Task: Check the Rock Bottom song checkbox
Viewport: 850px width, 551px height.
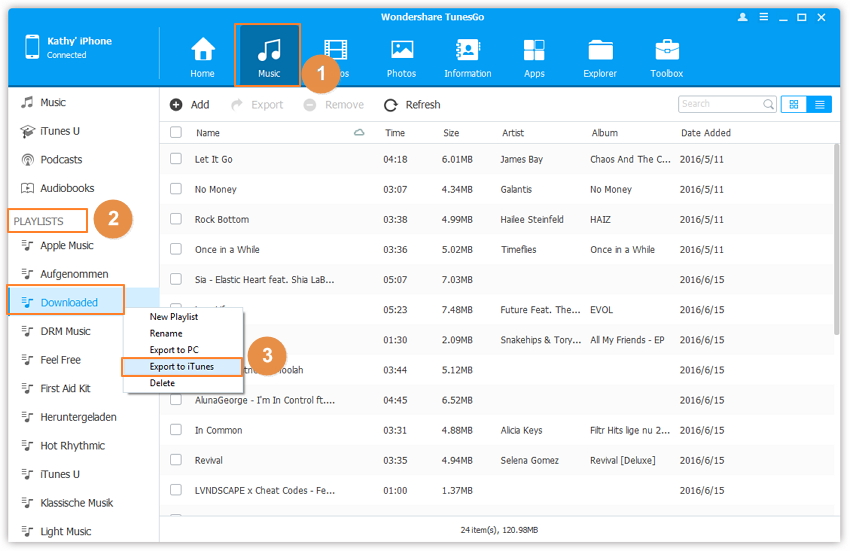Action: pyautogui.click(x=176, y=219)
